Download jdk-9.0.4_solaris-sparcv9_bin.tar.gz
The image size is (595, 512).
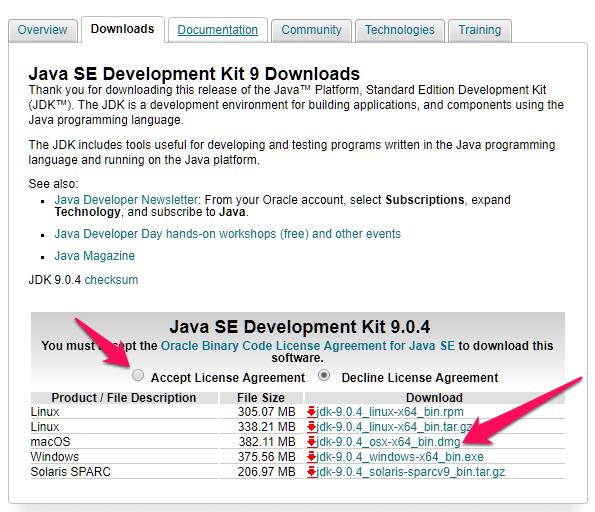coord(411,472)
